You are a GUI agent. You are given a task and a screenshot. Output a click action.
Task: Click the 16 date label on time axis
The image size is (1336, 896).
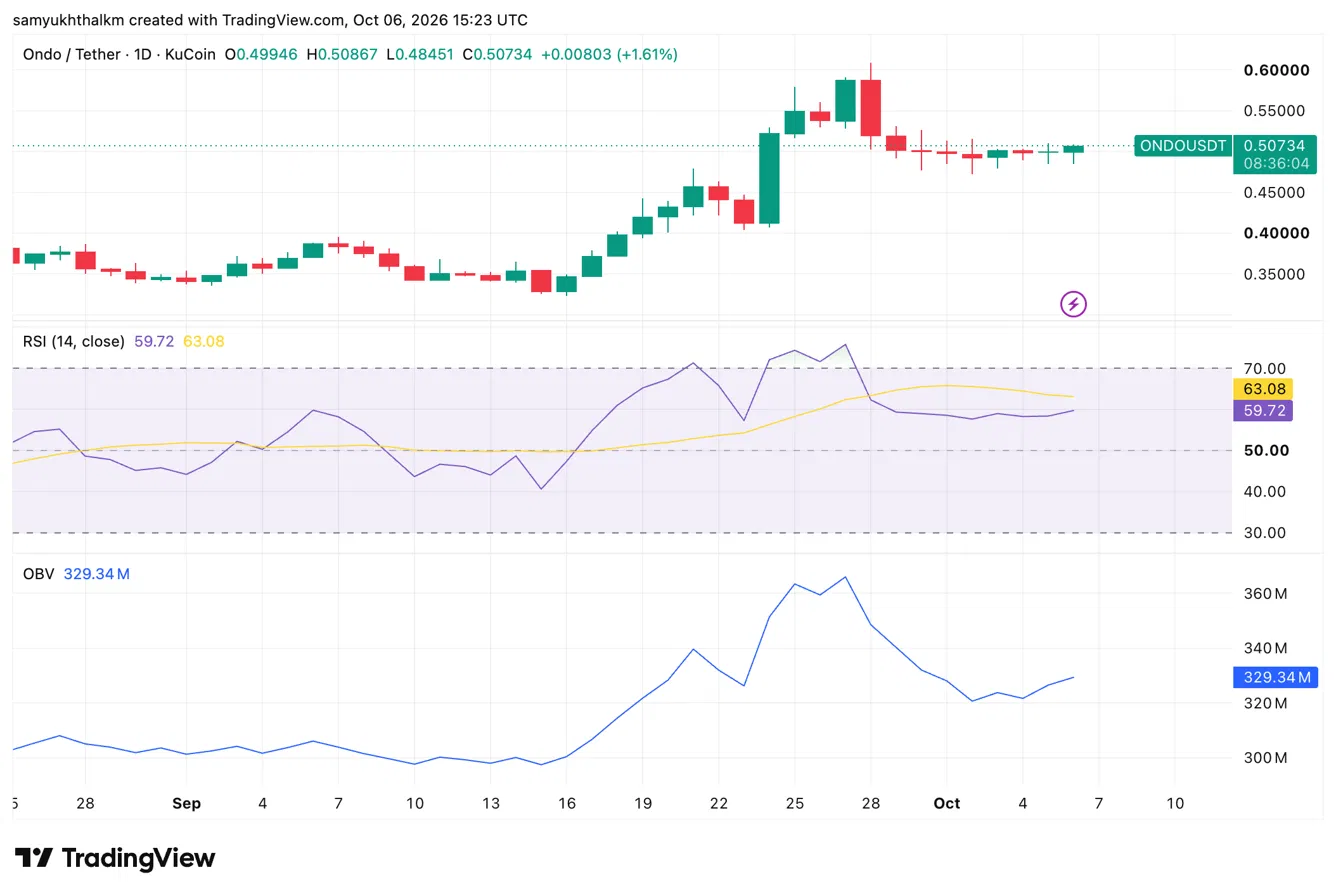point(566,803)
